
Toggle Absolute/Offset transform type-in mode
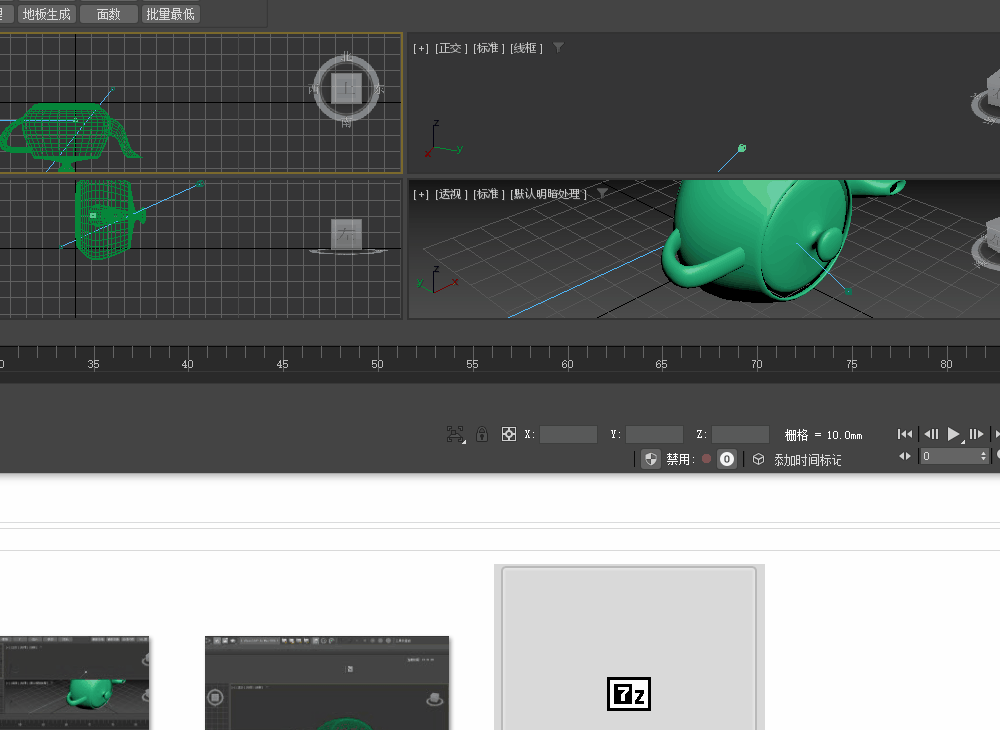509,434
